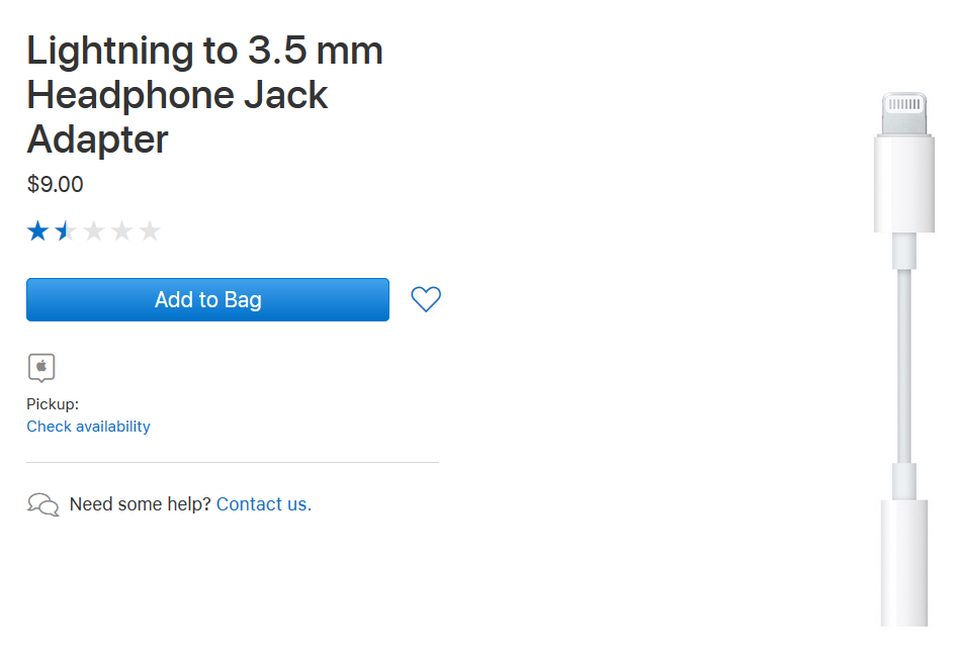Click the Apple Store pickup icon
Screen dimensions: 960x654
pos(41,368)
